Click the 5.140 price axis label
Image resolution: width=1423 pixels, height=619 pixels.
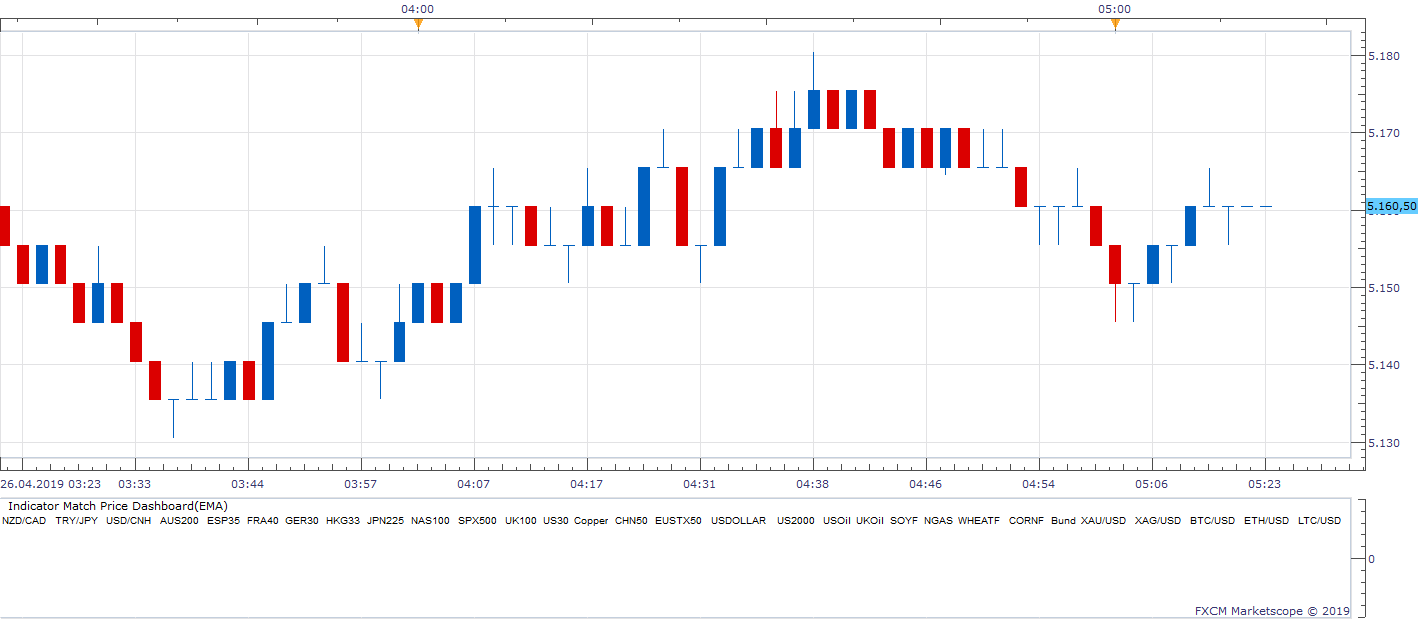coord(1383,365)
